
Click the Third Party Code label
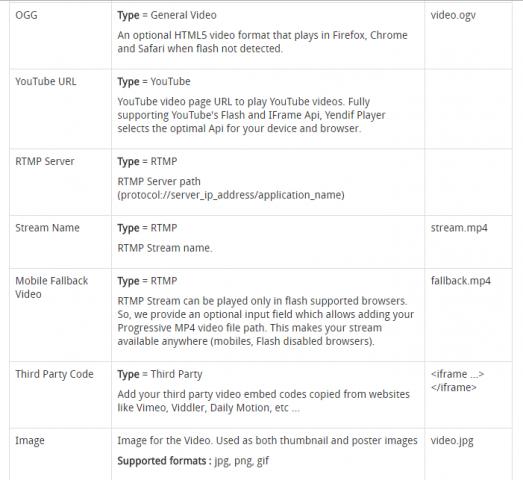pyautogui.click(x=54, y=374)
